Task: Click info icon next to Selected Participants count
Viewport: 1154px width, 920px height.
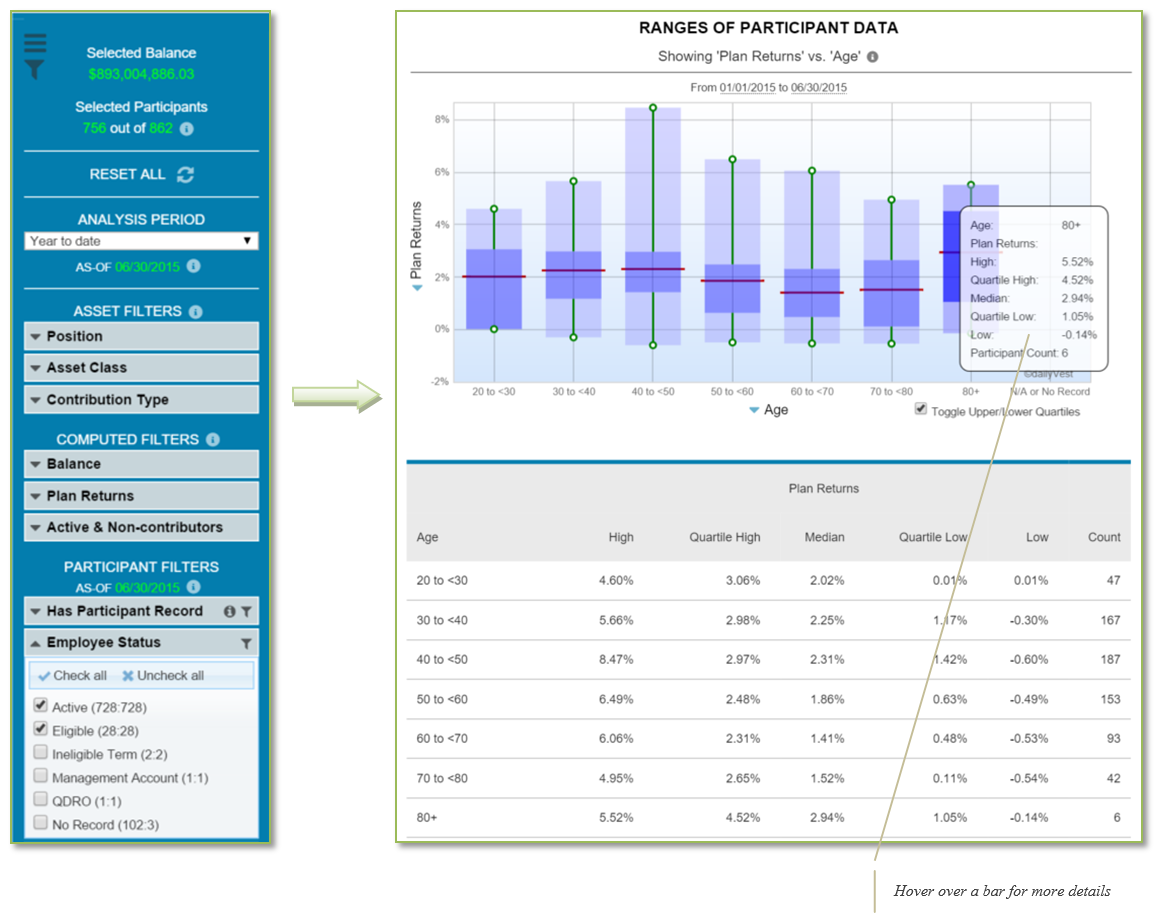Action: click(186, 129)
